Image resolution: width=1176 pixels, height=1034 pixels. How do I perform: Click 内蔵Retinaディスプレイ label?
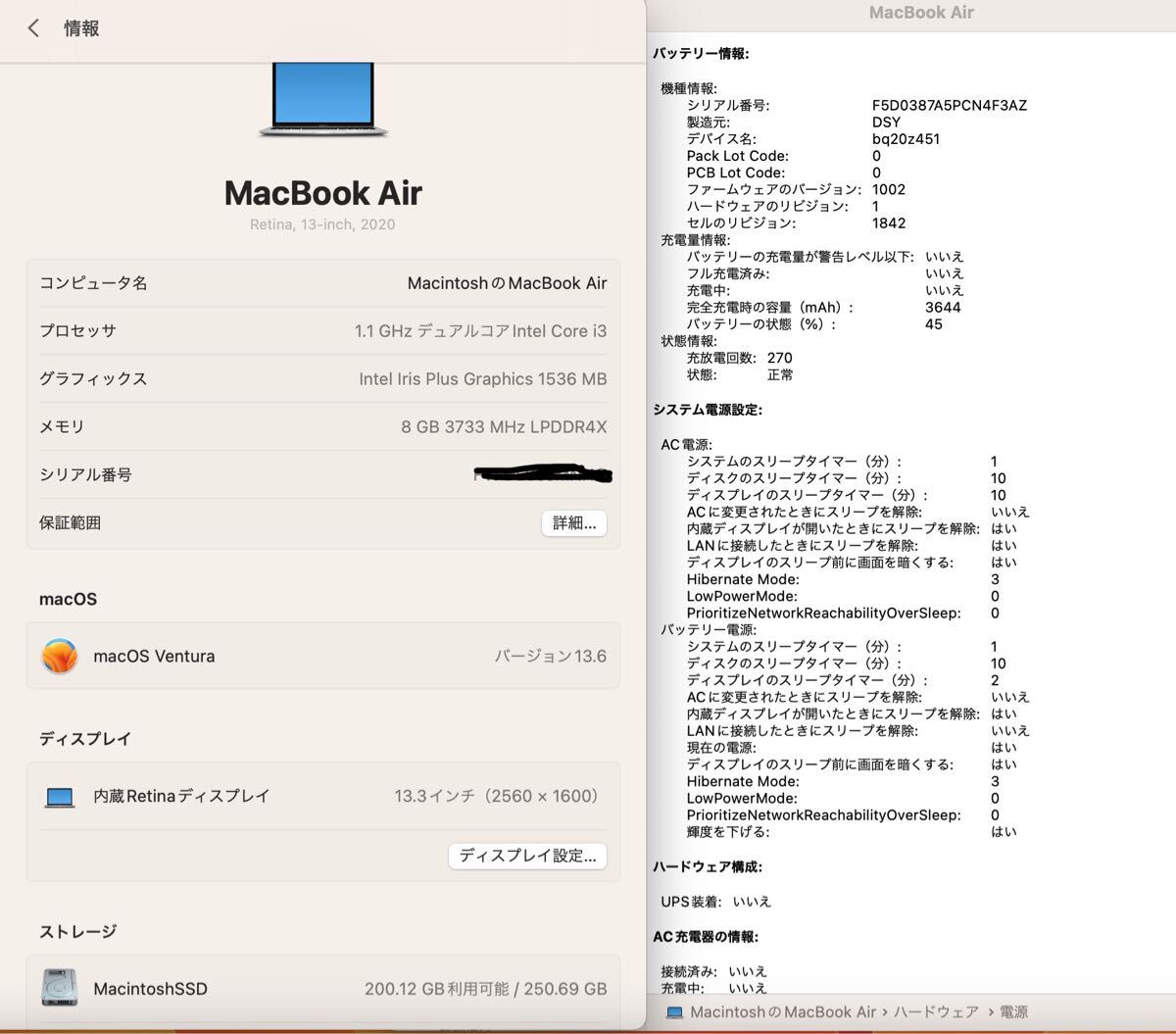point(181,797)
